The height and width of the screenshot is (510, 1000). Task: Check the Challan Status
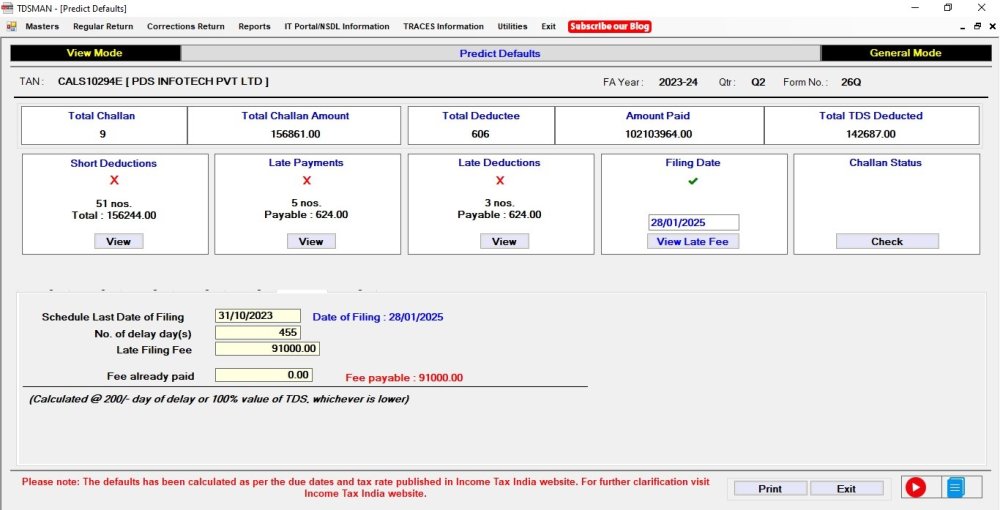pyautogui.click(x=887, y=242)
